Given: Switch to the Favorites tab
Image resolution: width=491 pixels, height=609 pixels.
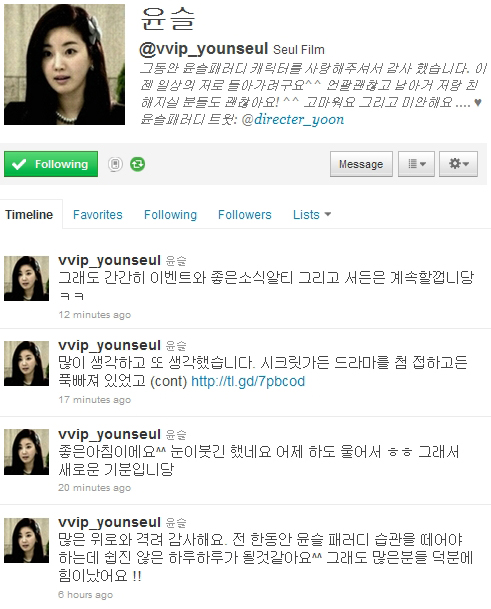Looking at the screenshot, I should pyautogui.click(x=98, y=214).
